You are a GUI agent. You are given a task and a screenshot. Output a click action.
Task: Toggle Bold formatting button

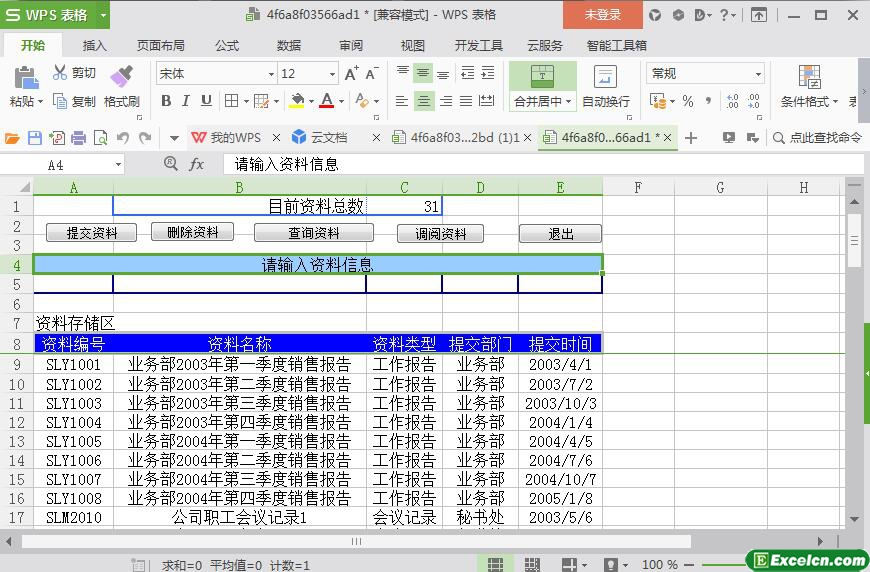pos(166,101)
